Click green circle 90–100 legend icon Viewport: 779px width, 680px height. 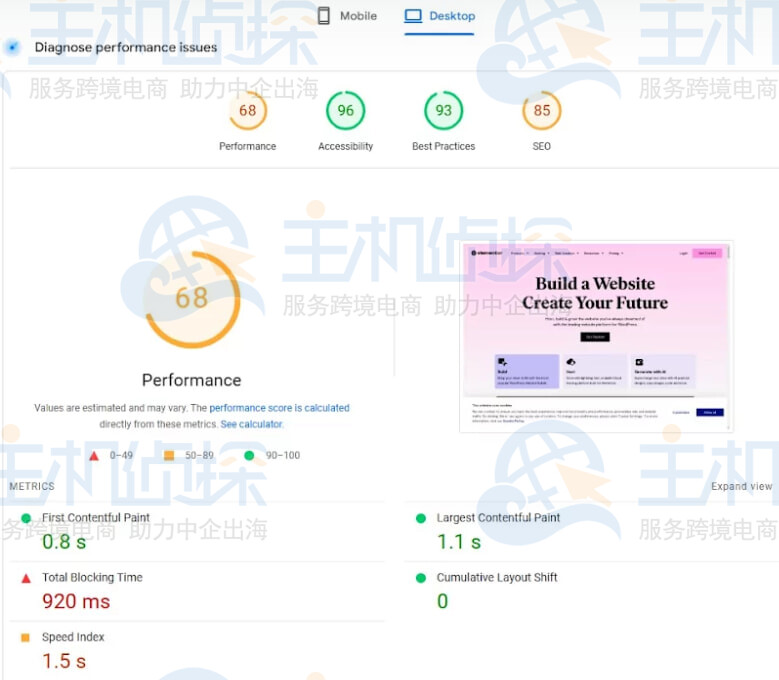tap(249, 455)
